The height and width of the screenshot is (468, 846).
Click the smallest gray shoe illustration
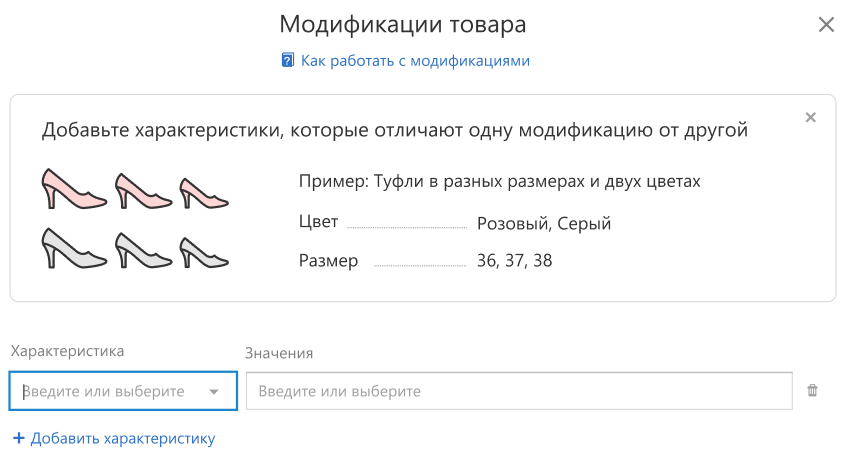click(204, 253)
